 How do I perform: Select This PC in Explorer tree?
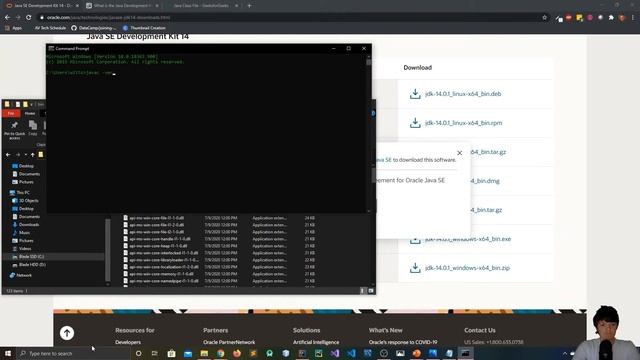pyautogui.click(x=19, y=193)
